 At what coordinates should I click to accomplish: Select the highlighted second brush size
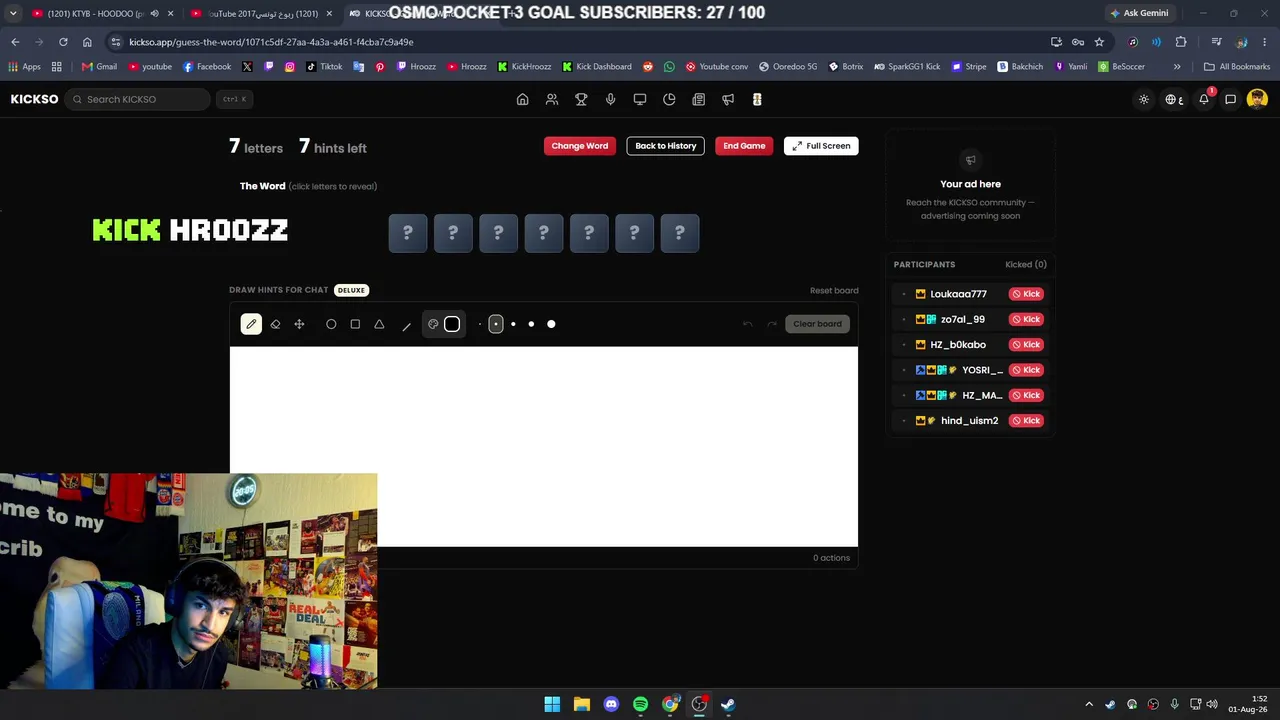click(x=496, y=324)
